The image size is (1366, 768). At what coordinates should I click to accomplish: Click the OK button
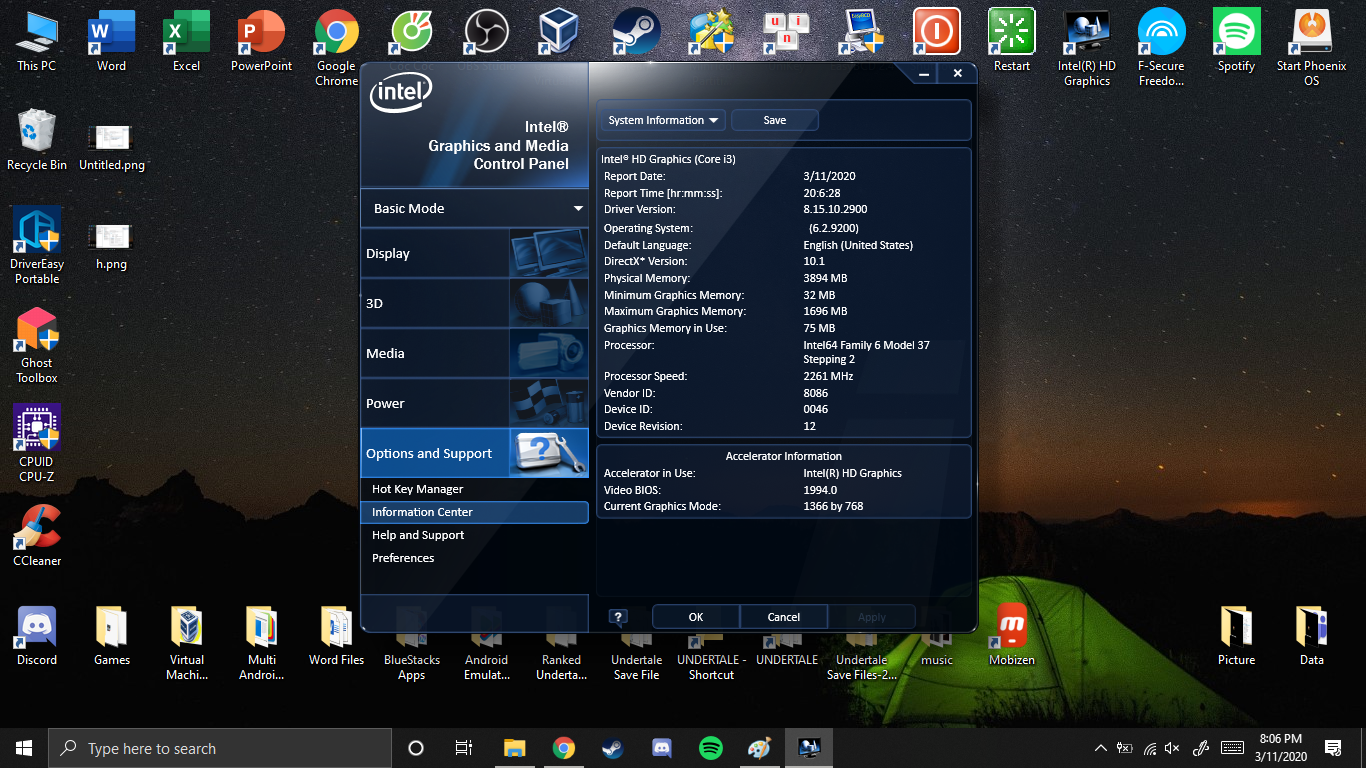pyautogui.click(x=696, y=617)
